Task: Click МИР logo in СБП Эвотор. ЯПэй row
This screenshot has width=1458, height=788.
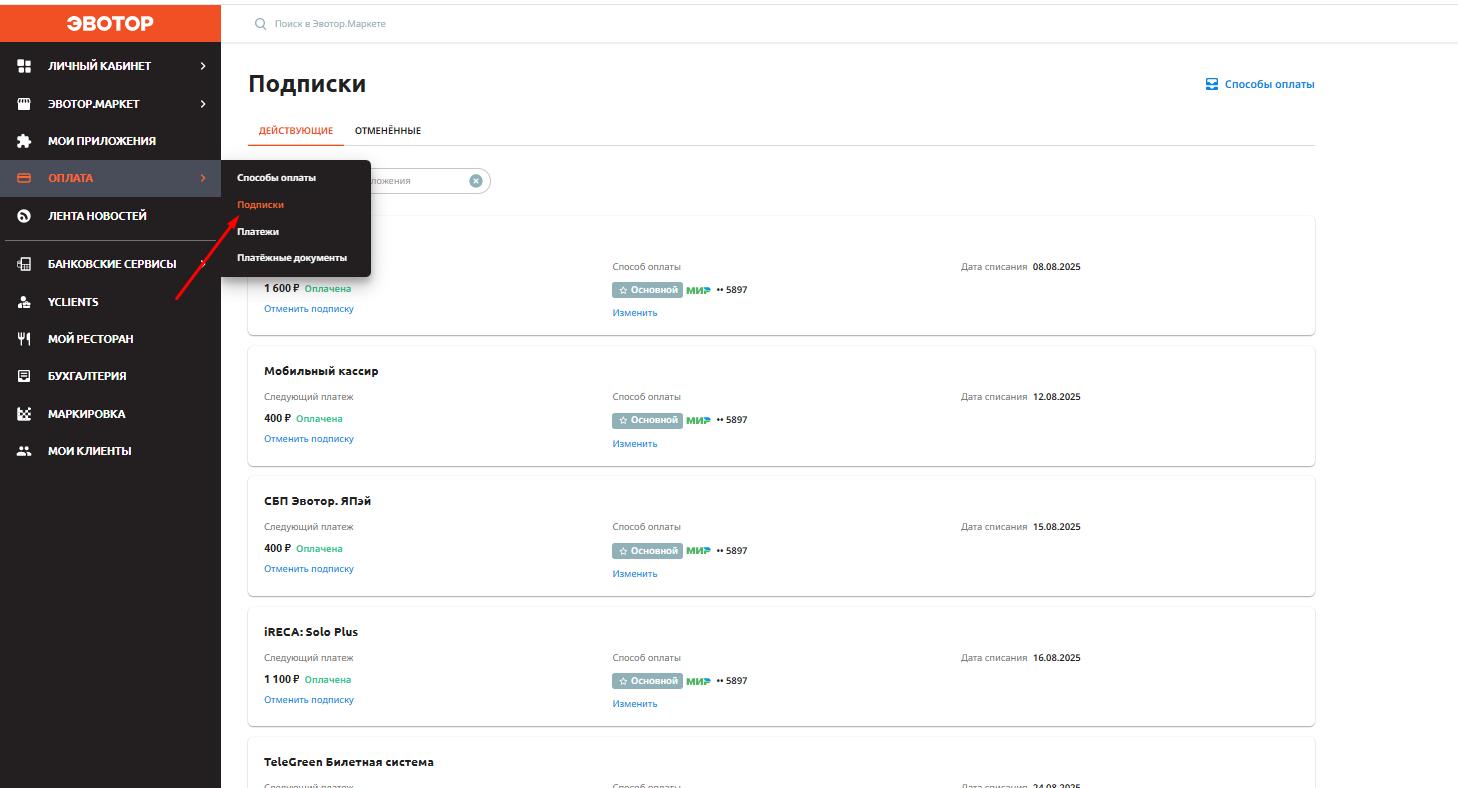Action: click(x=698, y=551)
